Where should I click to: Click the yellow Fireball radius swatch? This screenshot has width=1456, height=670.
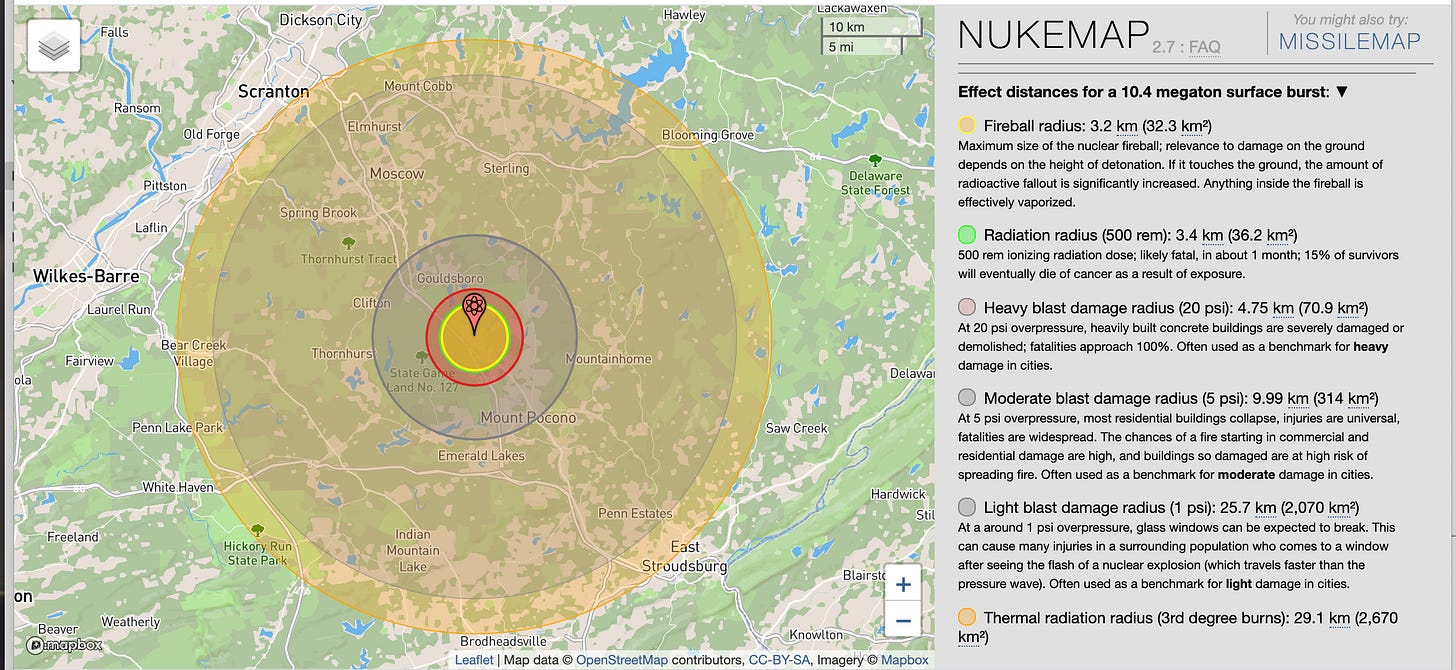(x=967, y=126)
